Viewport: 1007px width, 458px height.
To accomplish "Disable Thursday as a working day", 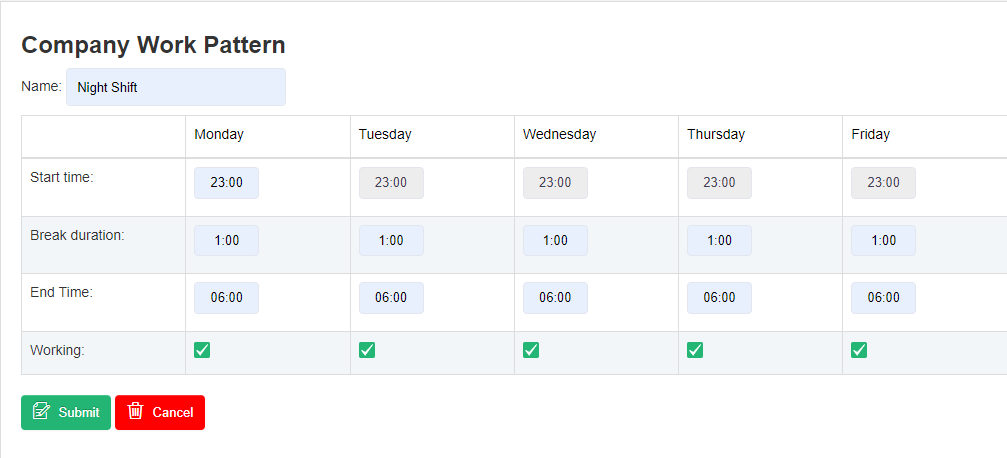I will click(x=695, y=350).
